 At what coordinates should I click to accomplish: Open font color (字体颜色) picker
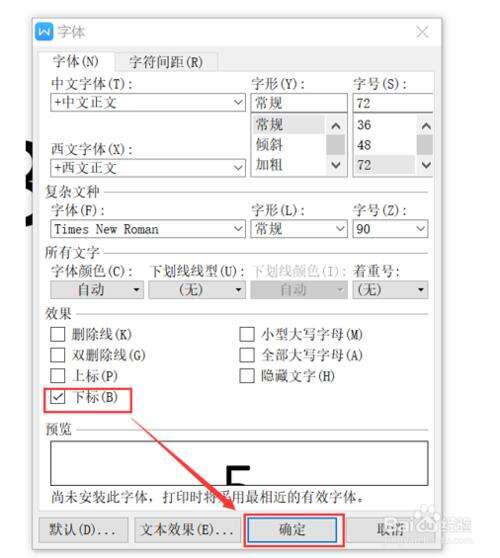click(97, 290)
